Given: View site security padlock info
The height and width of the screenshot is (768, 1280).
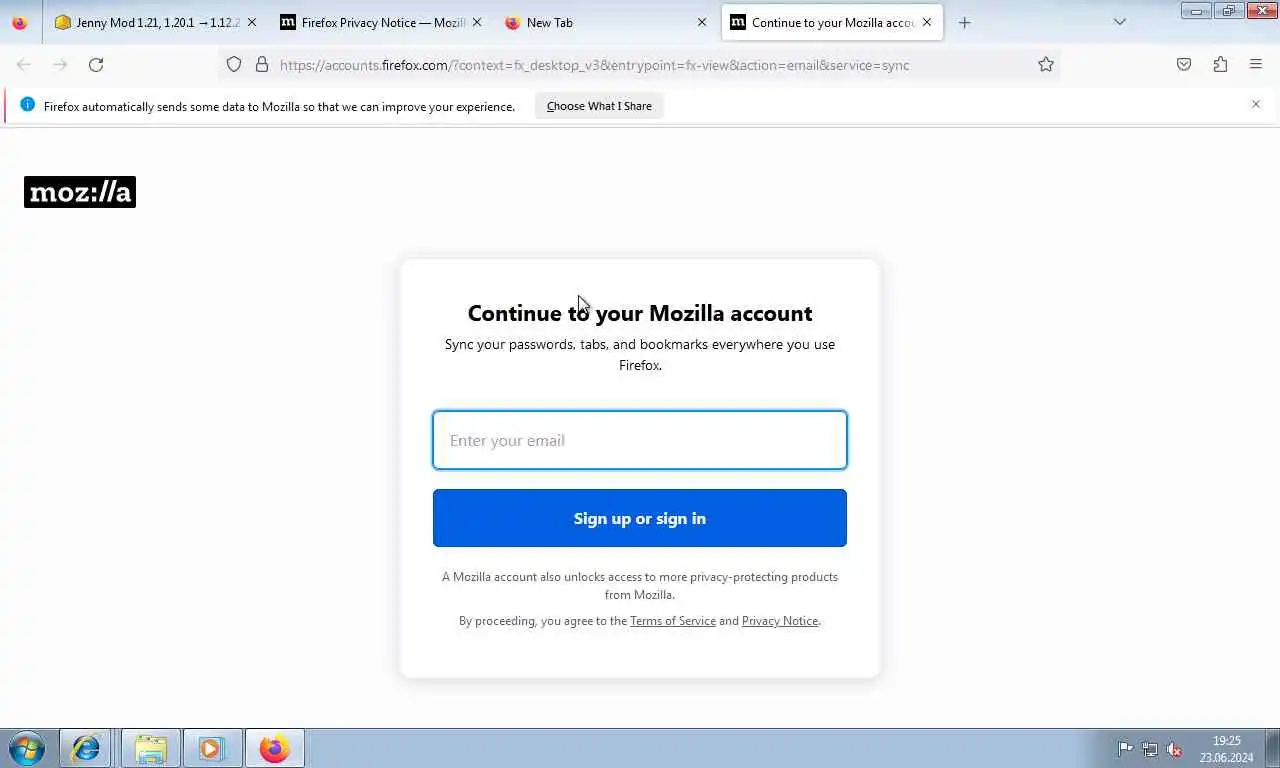Looking at the screenshot, I should [x=262, y=65].
